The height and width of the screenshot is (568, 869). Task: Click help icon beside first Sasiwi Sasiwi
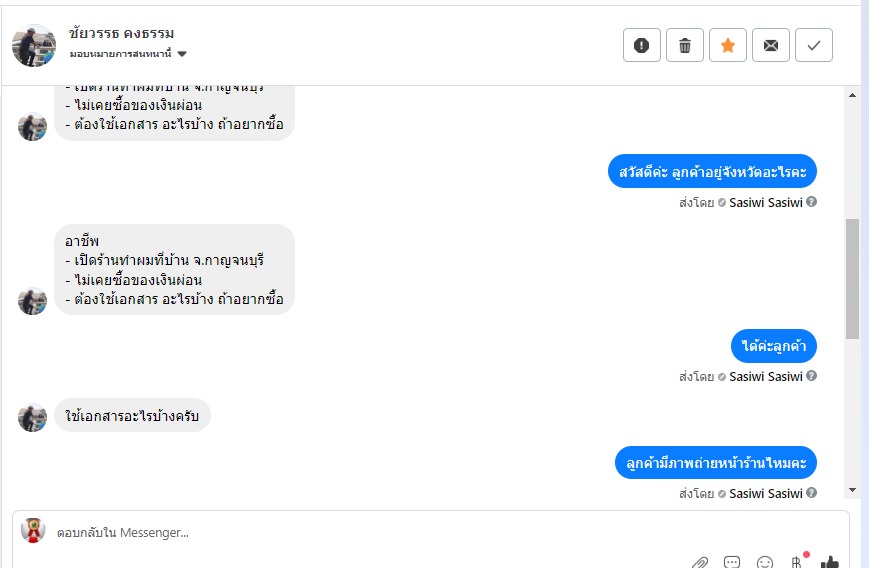[x=811, y=202]
